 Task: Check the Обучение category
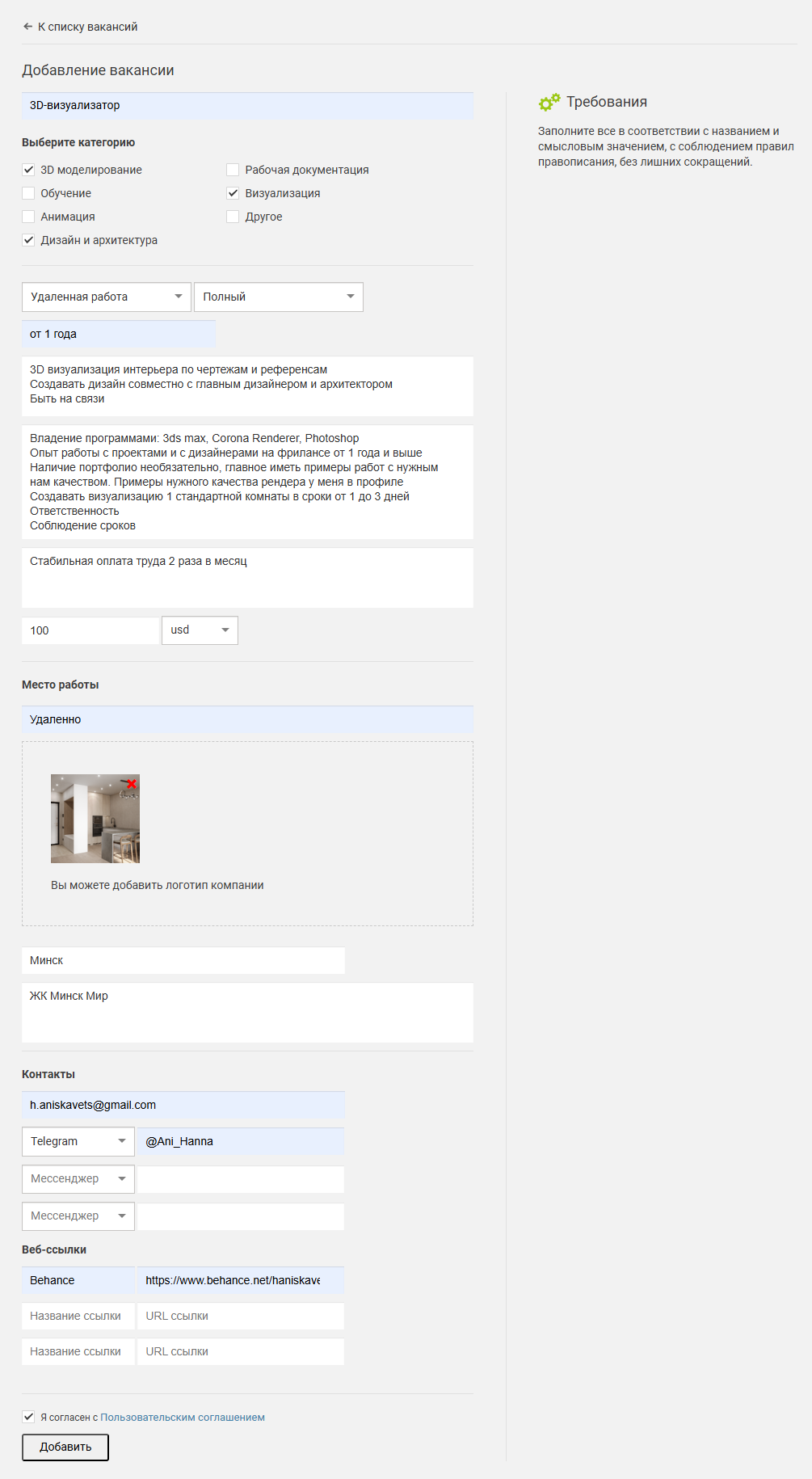(x=28, y=193)
